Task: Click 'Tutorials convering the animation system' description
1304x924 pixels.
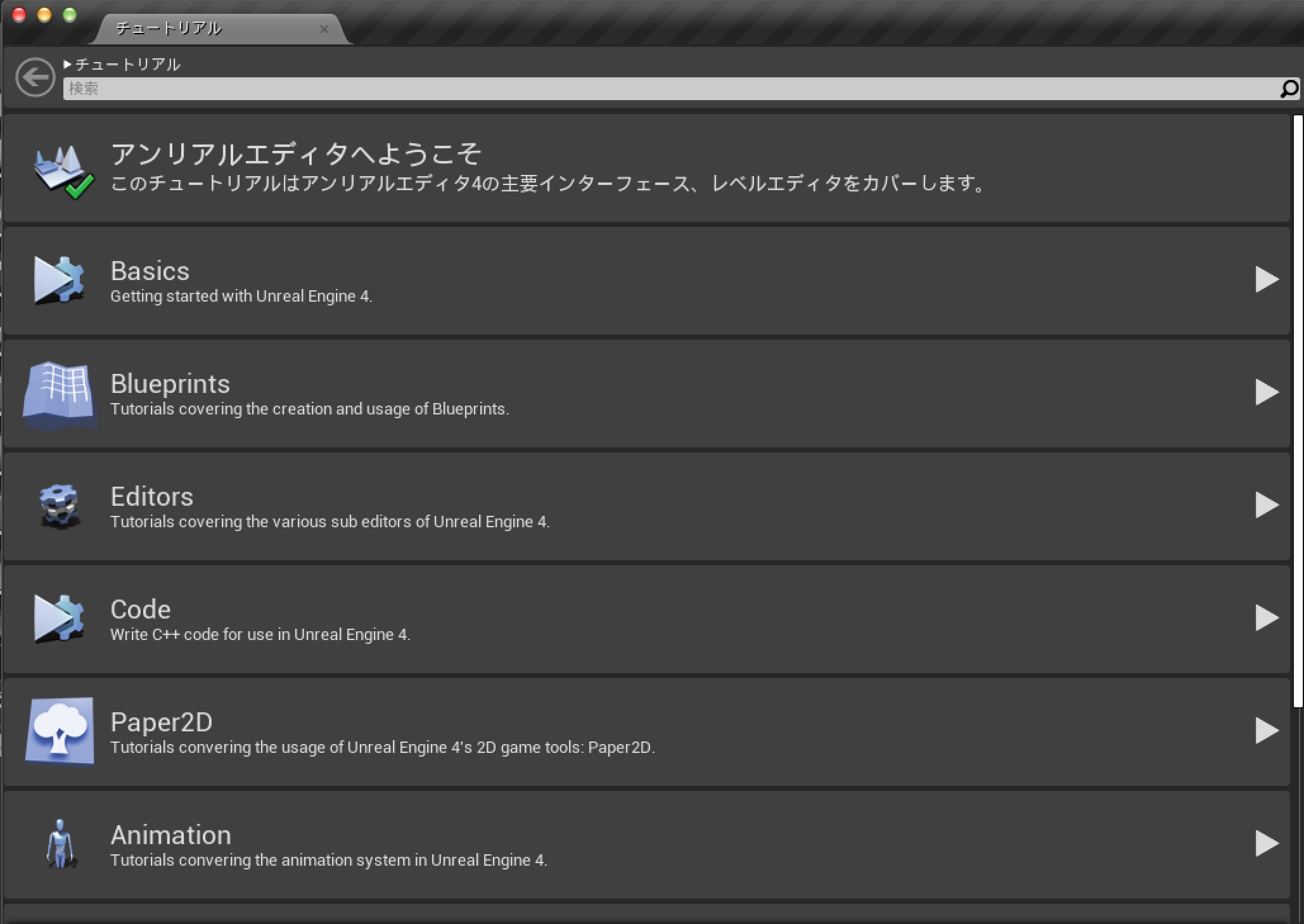Action: click(x=329, y=861)
